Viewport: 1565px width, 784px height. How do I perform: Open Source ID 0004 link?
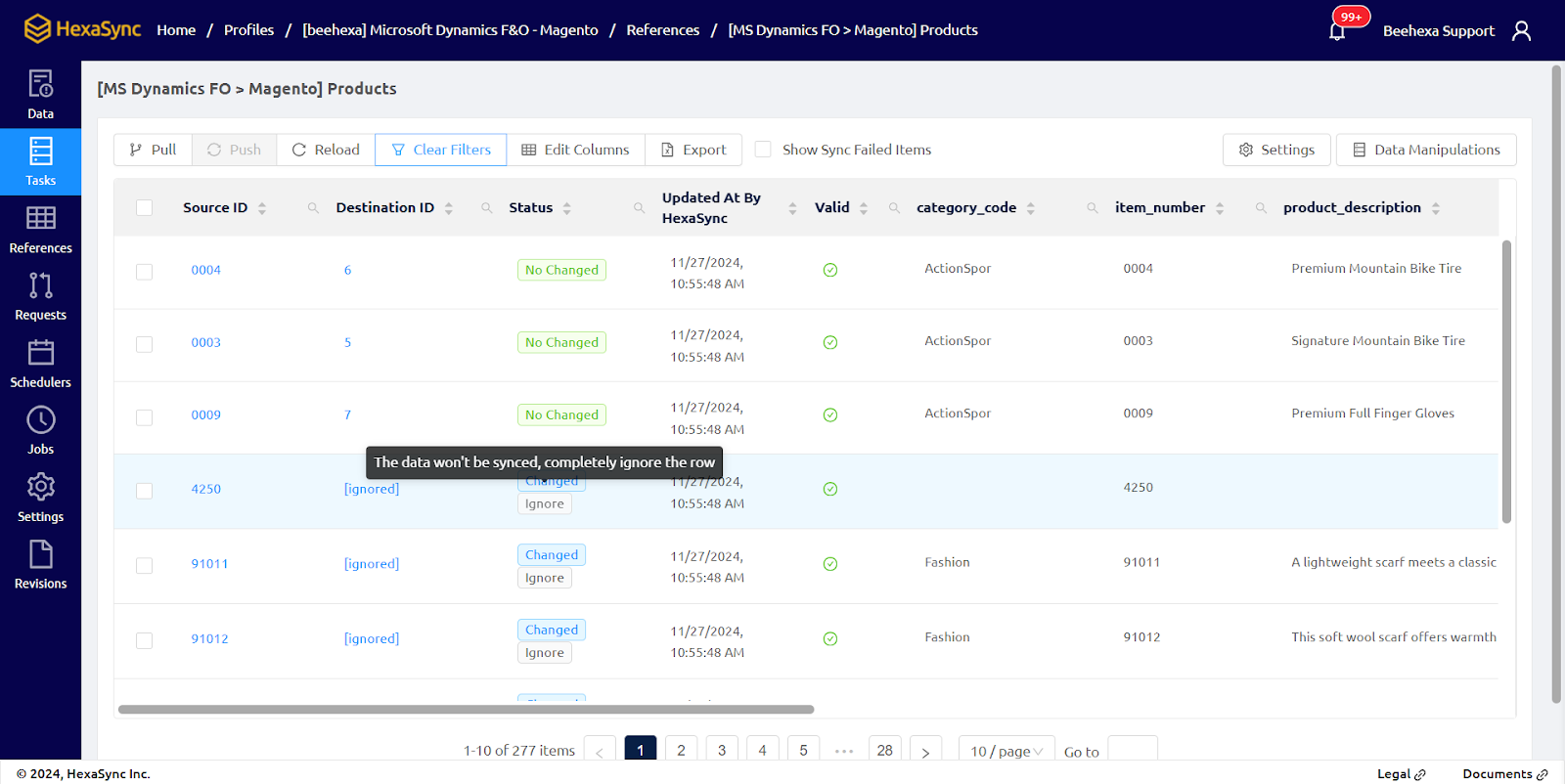[205, 270]
